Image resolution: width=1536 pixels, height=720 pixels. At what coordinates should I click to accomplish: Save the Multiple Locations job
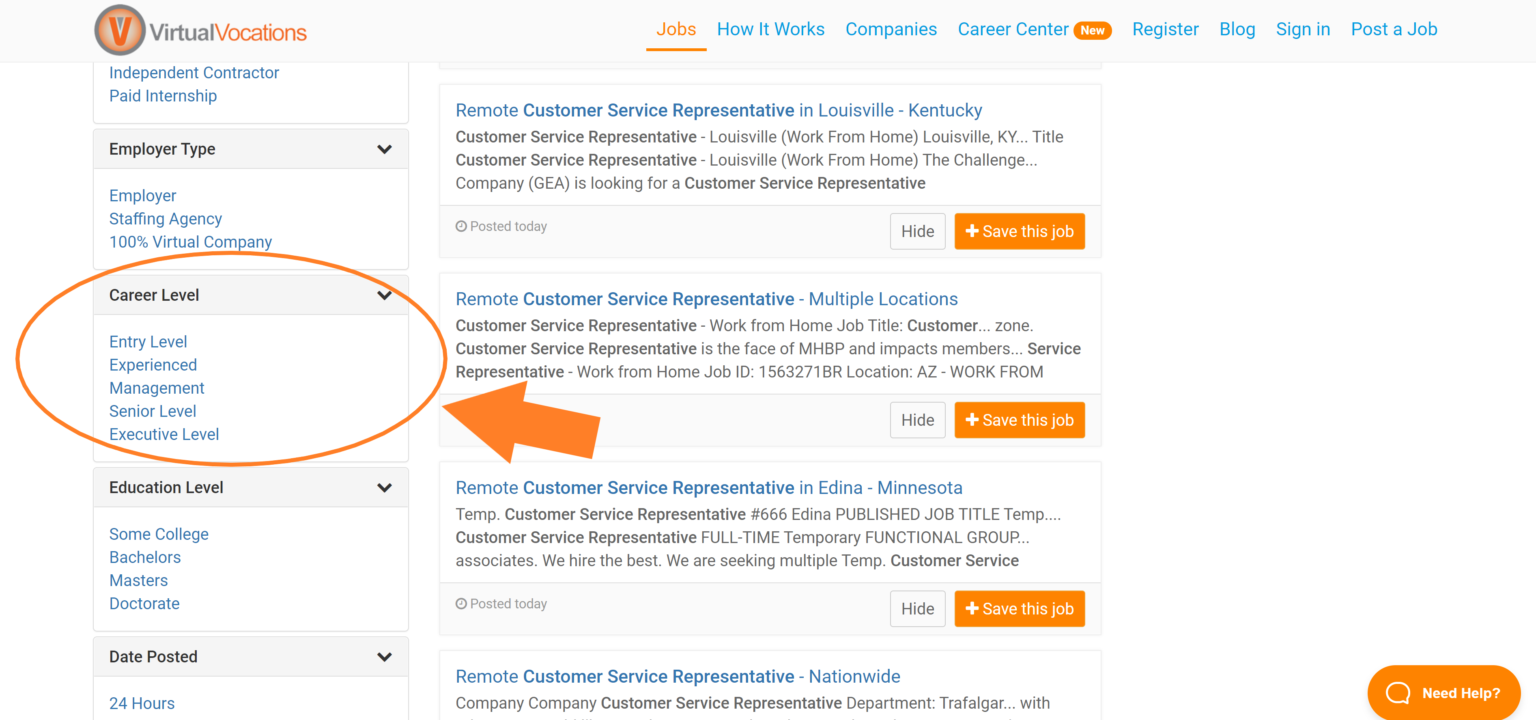[x=1019, y=419]
